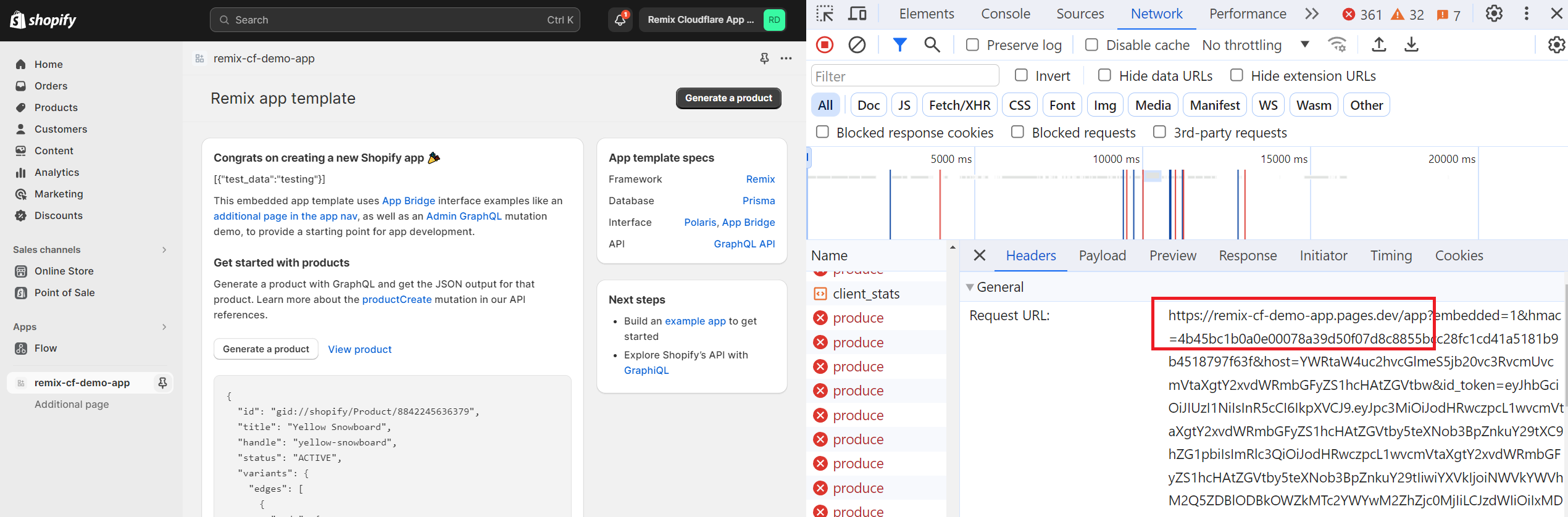Pin the remix-cf-demo-app page header

click(x=764, y=58)
